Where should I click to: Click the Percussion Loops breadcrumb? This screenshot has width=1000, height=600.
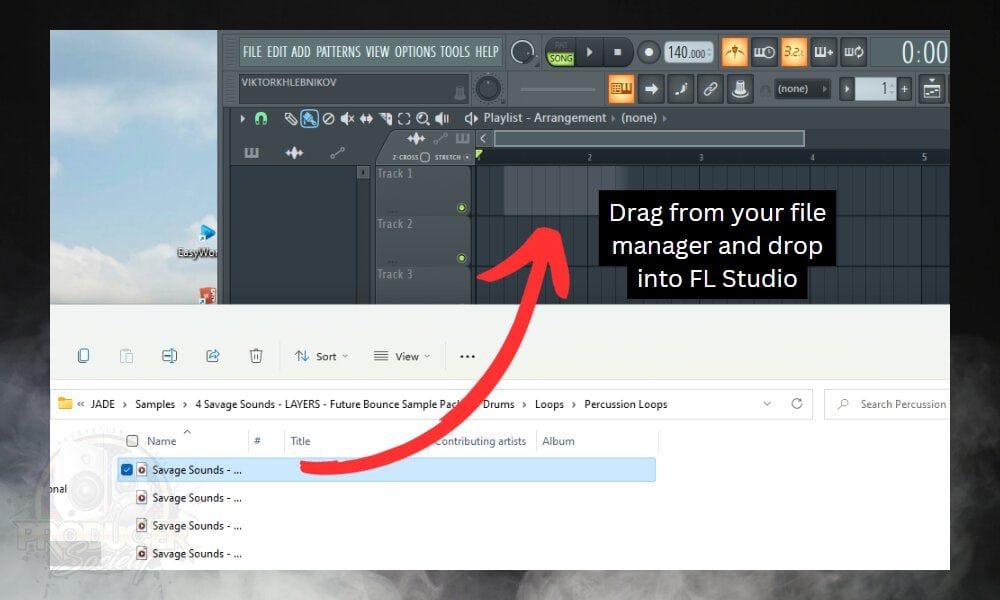[626, 404]
